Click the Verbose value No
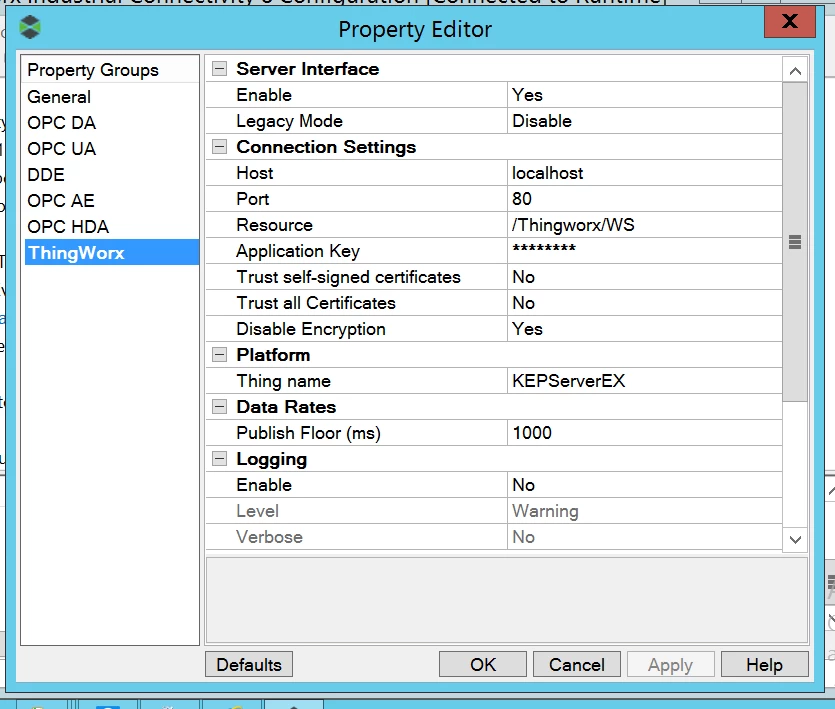 tap(644, 537)
